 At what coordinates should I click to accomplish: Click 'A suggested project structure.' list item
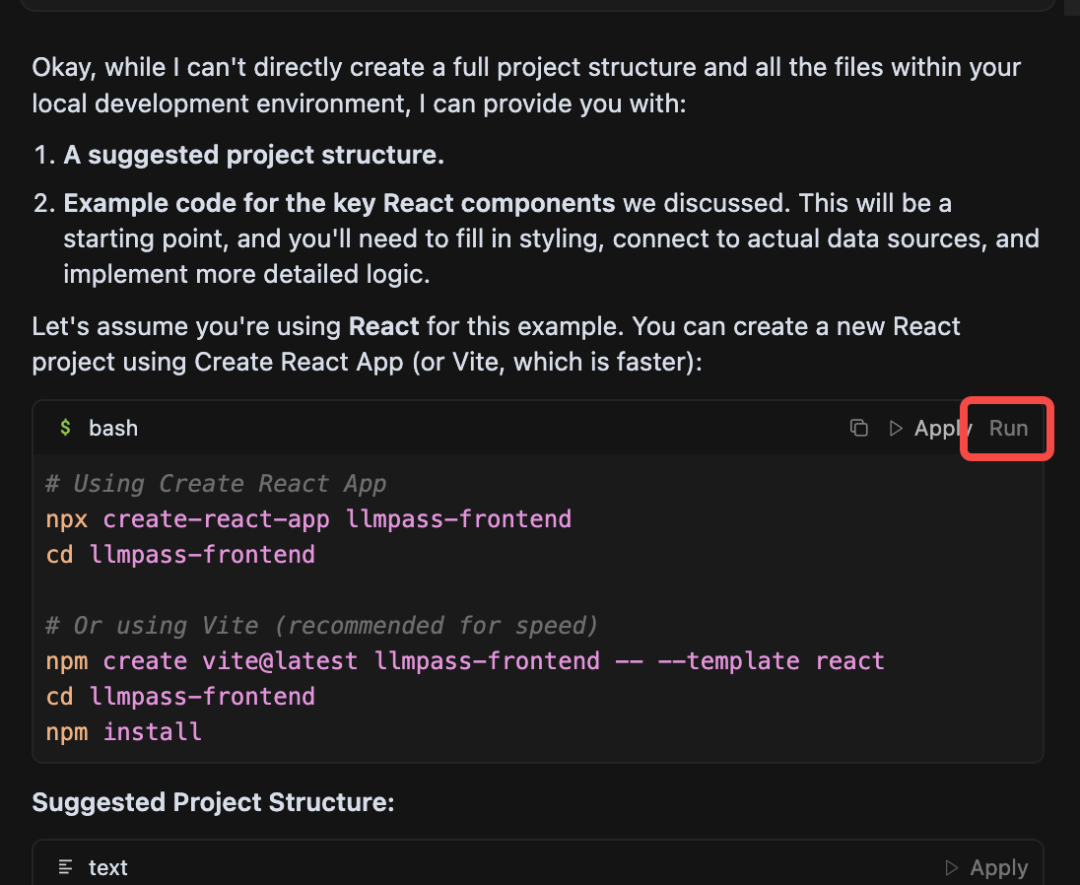[254, 155]
